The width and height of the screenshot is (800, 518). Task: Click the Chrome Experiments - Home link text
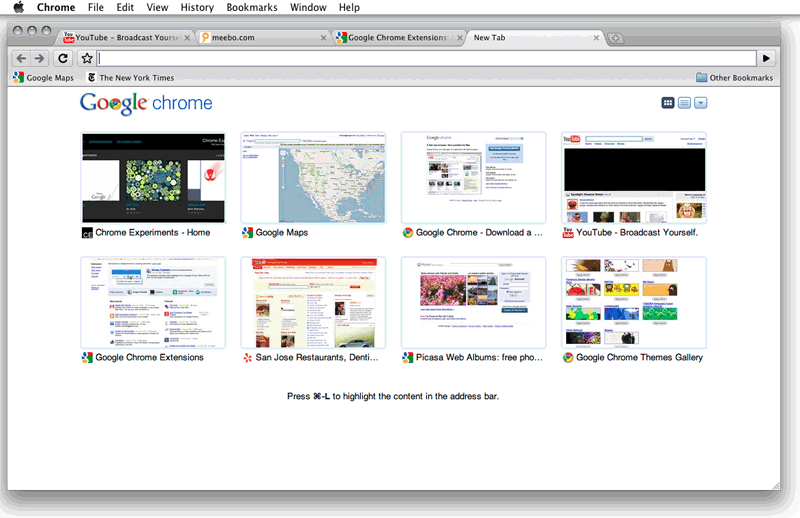pyautogui.click(x=153, y=232)
